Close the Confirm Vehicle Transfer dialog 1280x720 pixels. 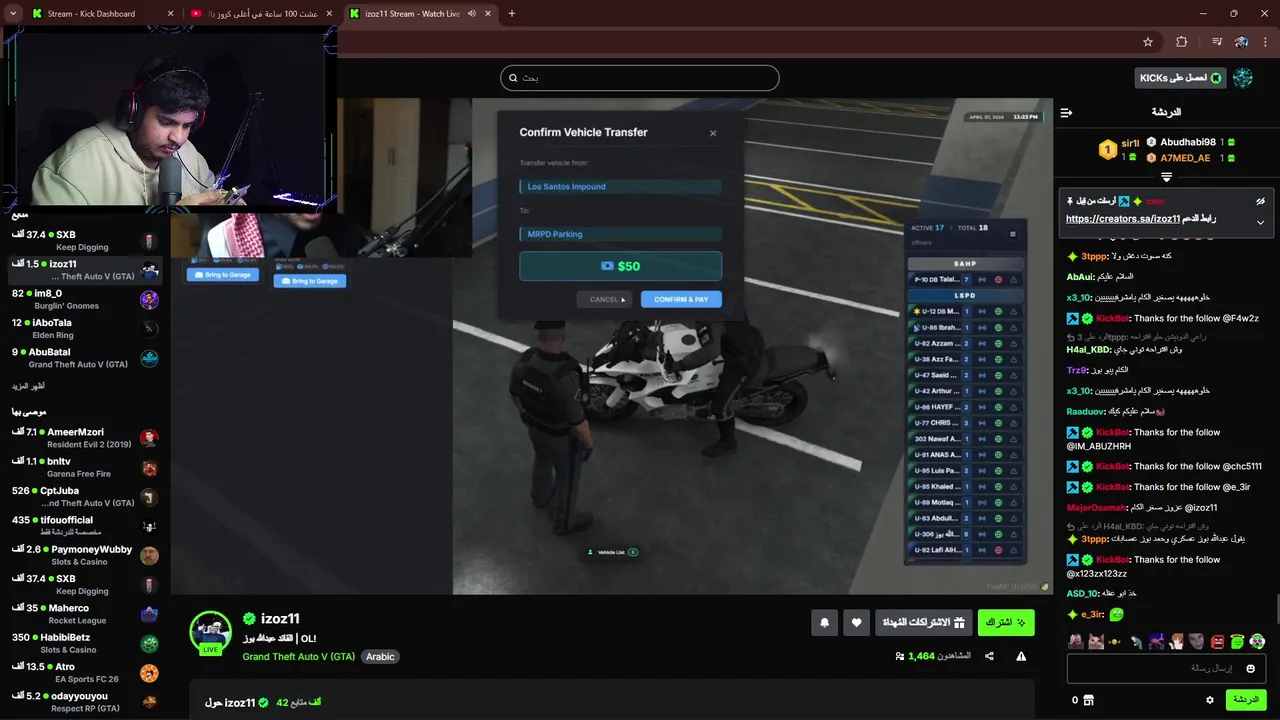point(713,133)
